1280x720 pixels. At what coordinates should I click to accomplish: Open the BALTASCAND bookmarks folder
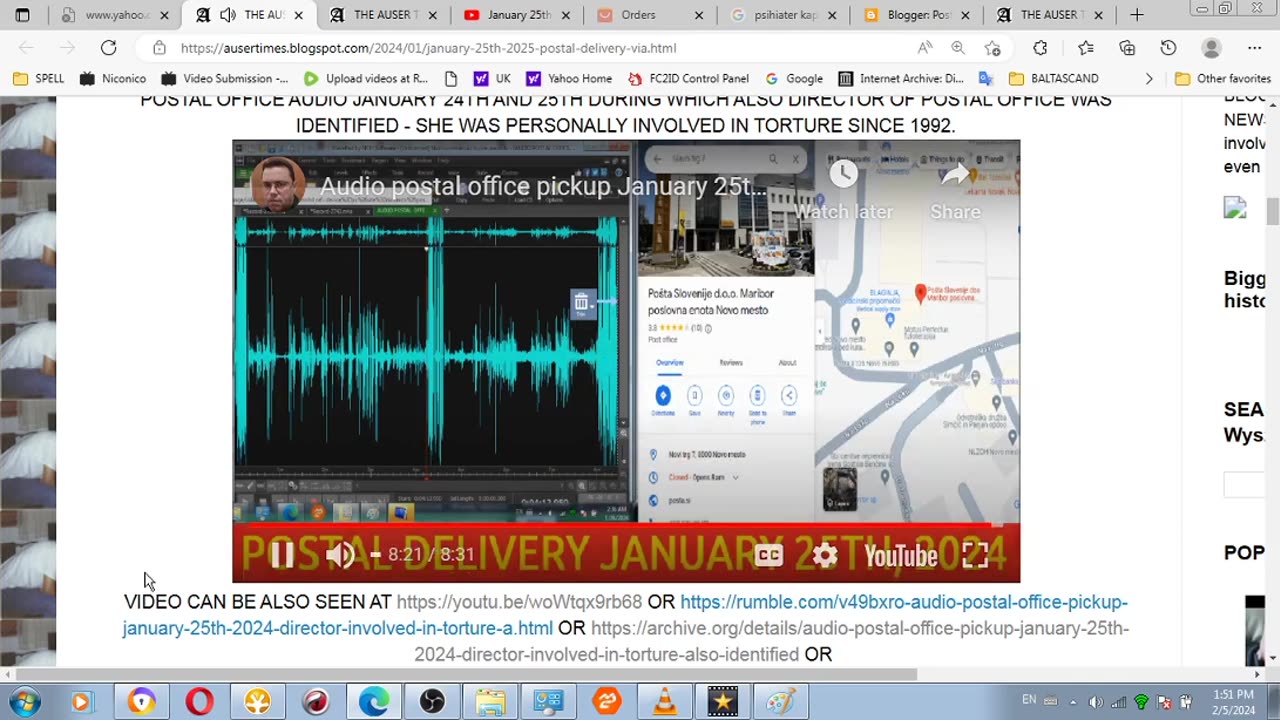tap(1054, 78)
